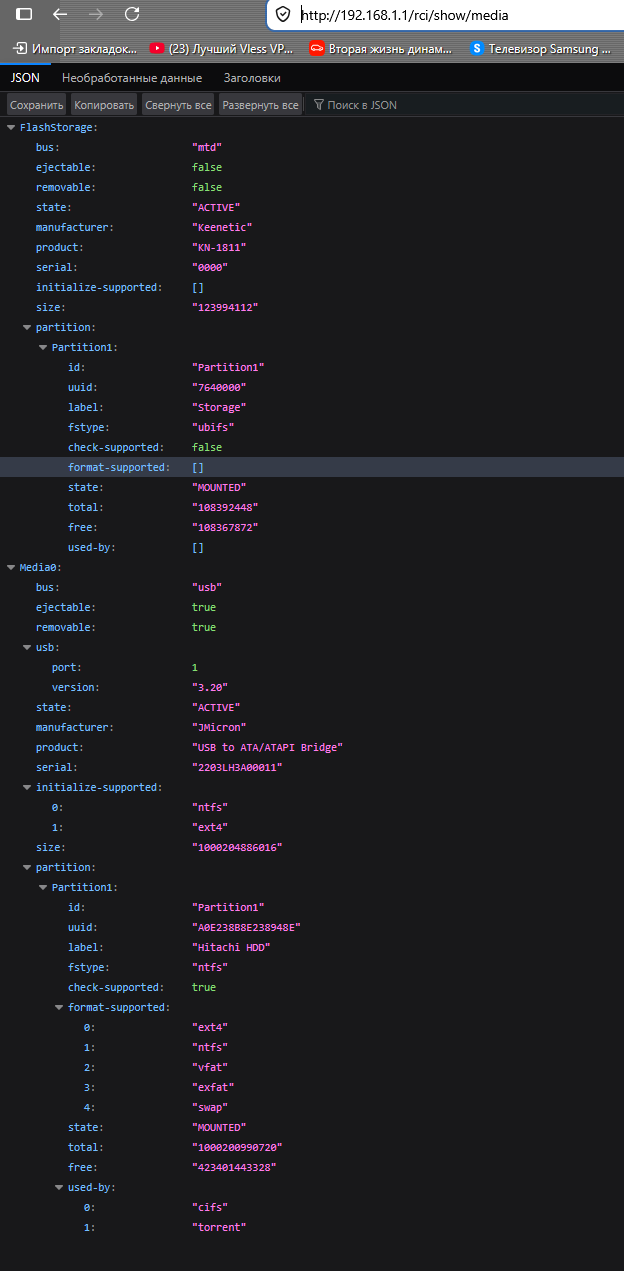The width and height of the screenshot is (624, 1271).
Task: Click the reload page icon
Action: pos(132,14)
